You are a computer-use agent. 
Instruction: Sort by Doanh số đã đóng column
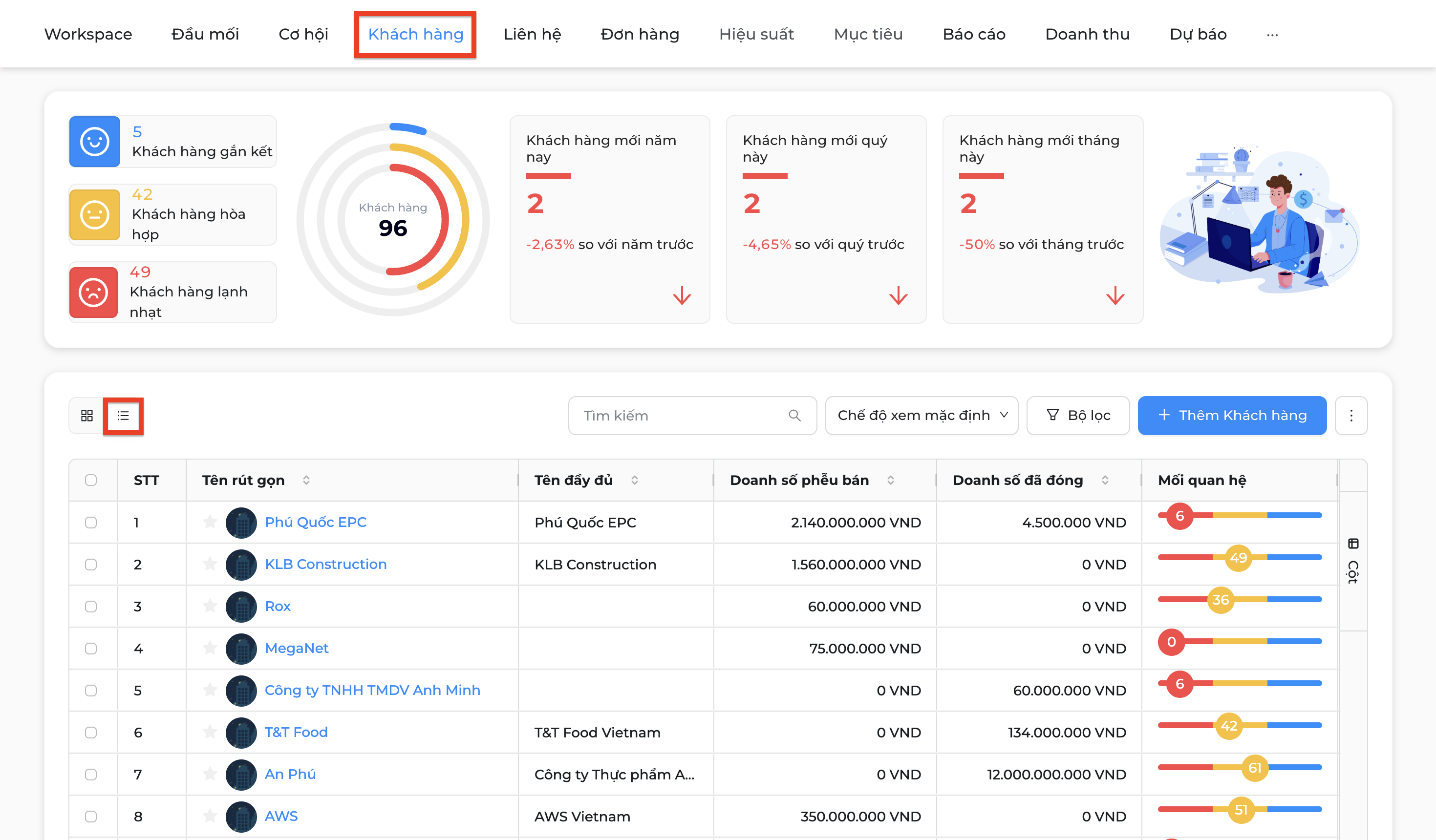click(1105, 480)
